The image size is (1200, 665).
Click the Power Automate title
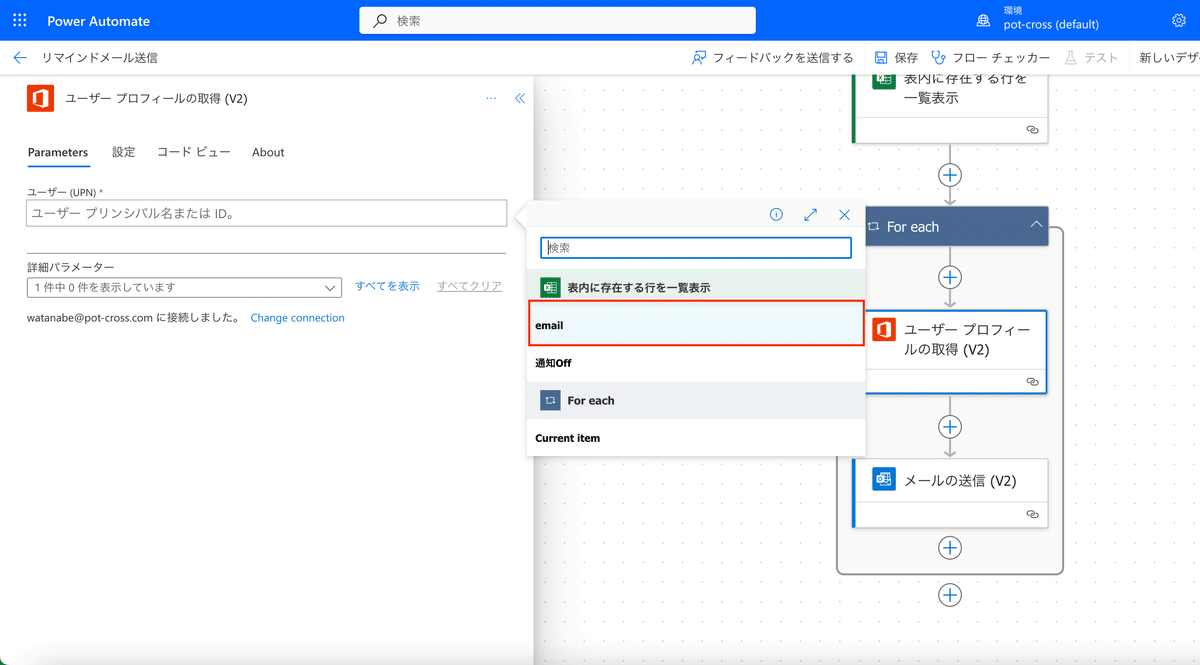98,20
